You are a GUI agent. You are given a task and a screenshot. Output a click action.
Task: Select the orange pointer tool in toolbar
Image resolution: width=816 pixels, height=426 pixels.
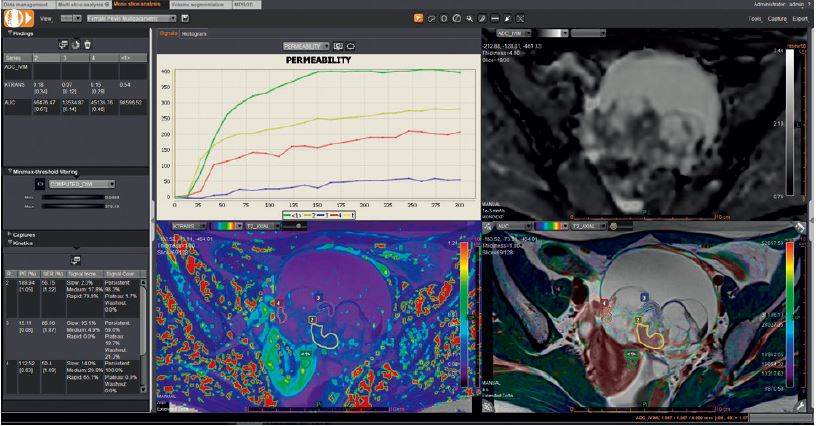pyautogui.click(x=417, y=19)
